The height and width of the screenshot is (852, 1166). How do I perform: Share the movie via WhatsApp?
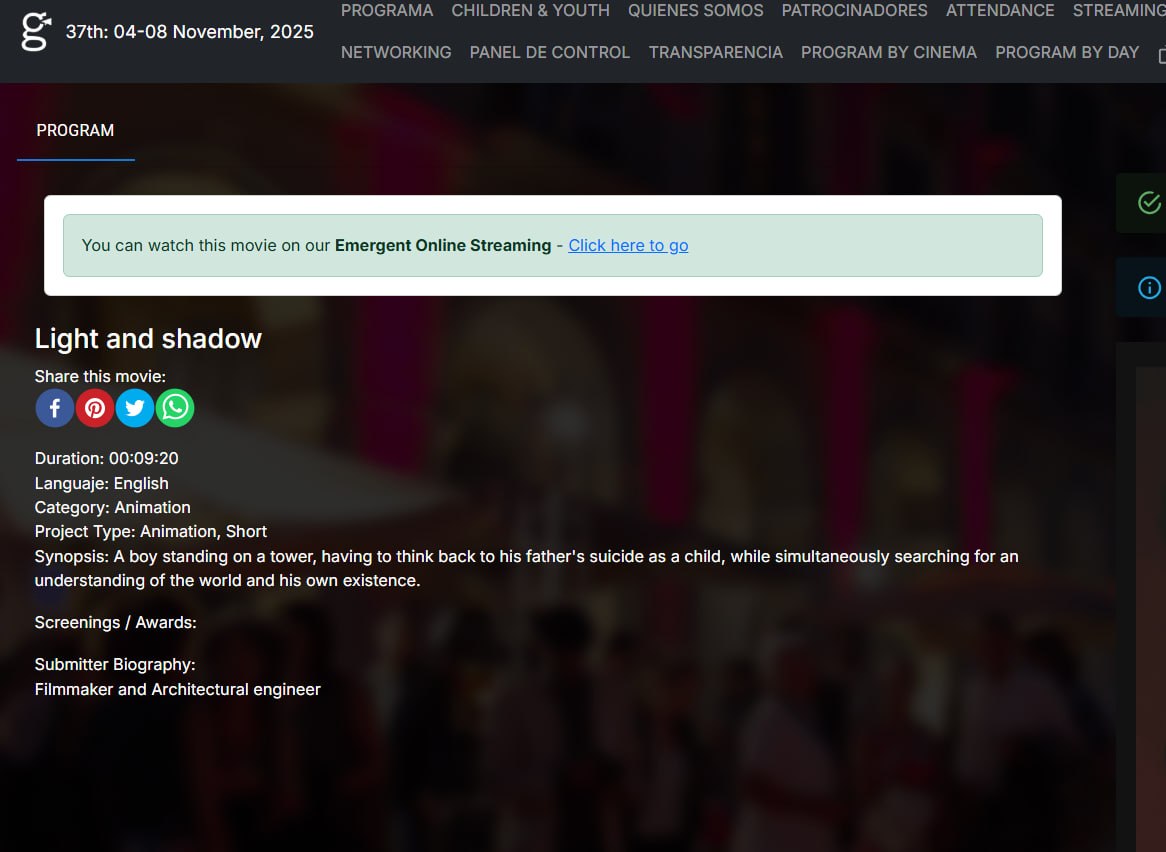[x=175, y=408]
